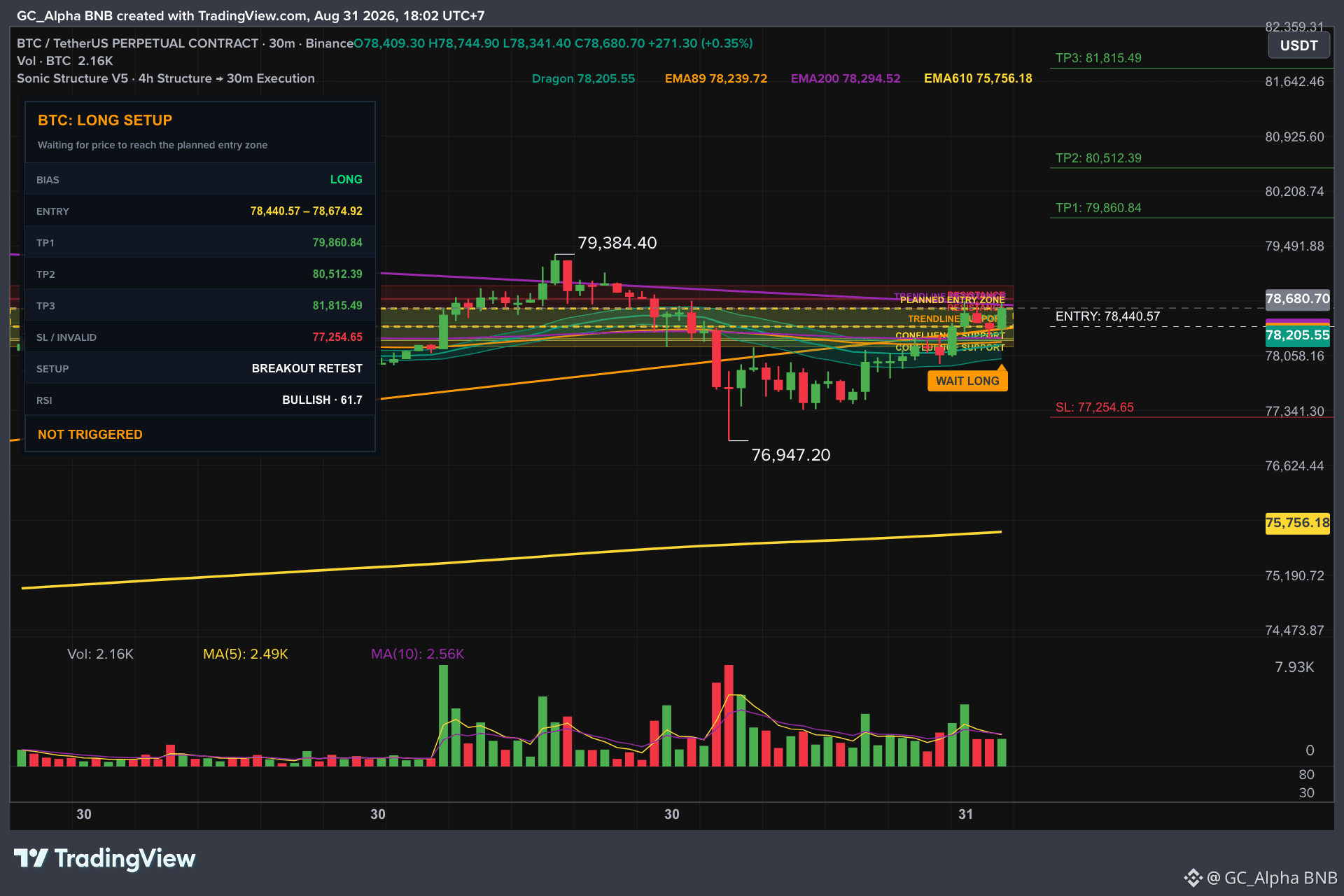This screenshot has width=1344, height=896.
Task: Click the TP1: 79,860.84 line label
Action: pos(1098,208)
